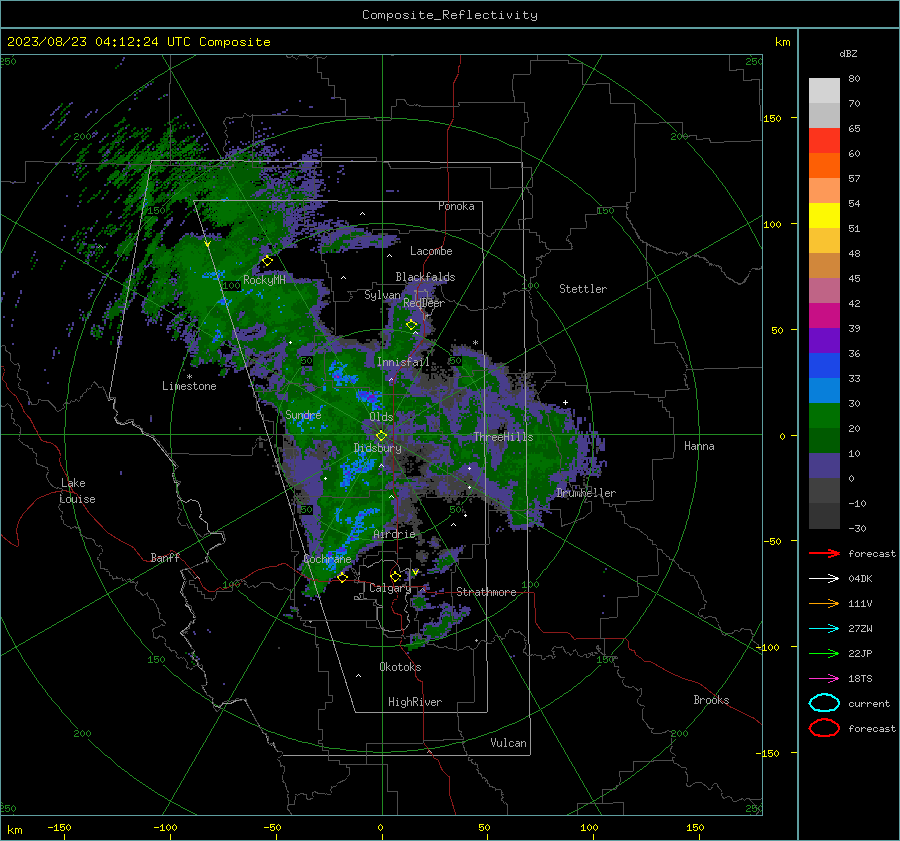Click the asterisk marker above Limestone
Screen dimensions: 900x841
pos(189,377)
